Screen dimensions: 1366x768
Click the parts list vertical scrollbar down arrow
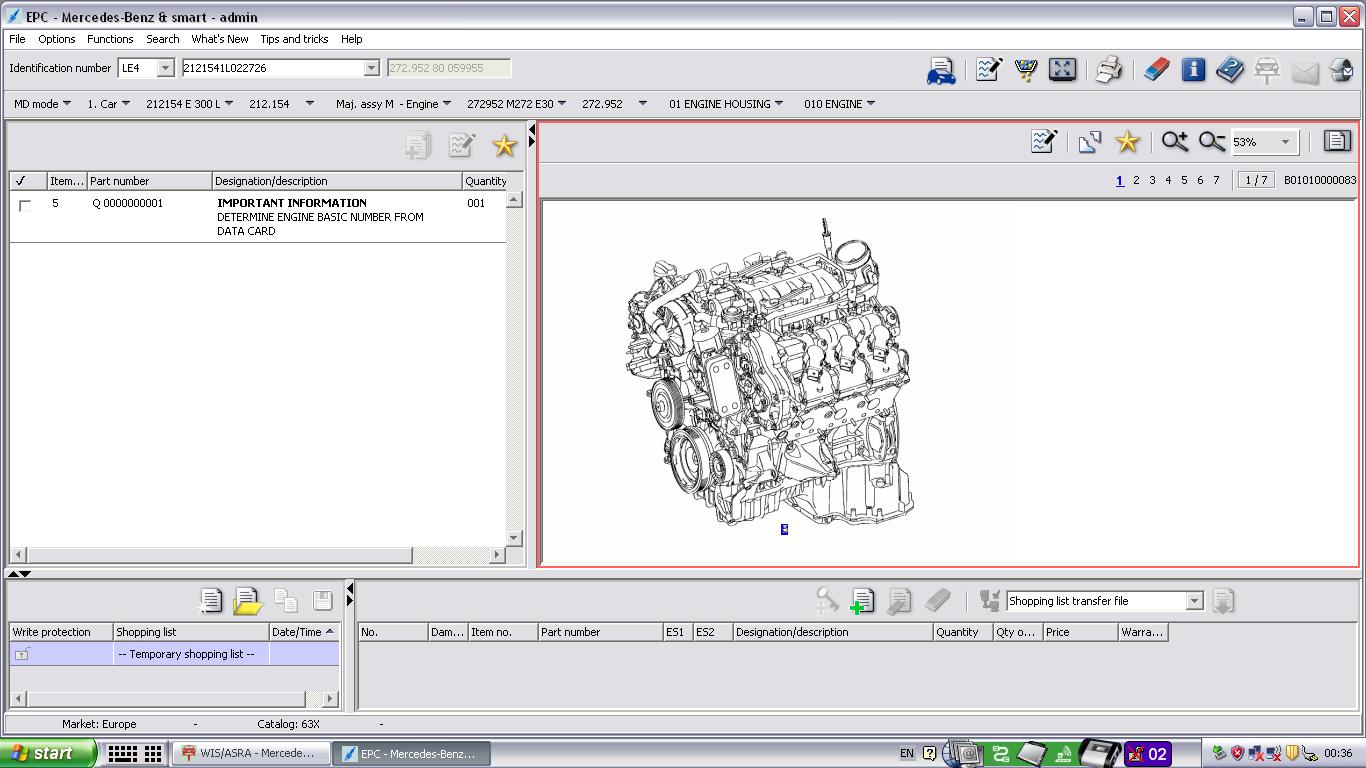coord(514,538)
